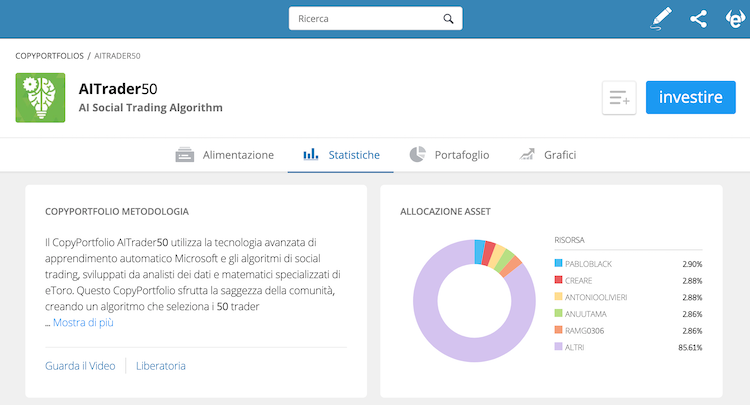Open the share icon in header
Screen dimensions: 750x405
[698, 19]
